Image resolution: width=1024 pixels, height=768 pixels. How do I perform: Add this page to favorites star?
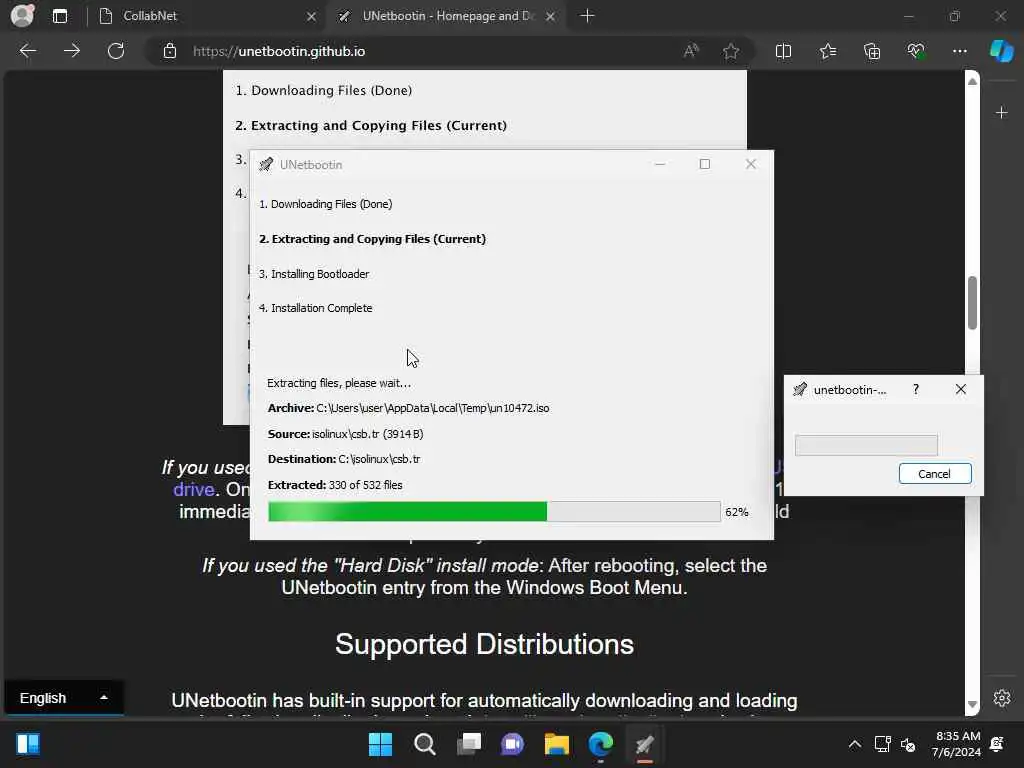pos(731,51)
